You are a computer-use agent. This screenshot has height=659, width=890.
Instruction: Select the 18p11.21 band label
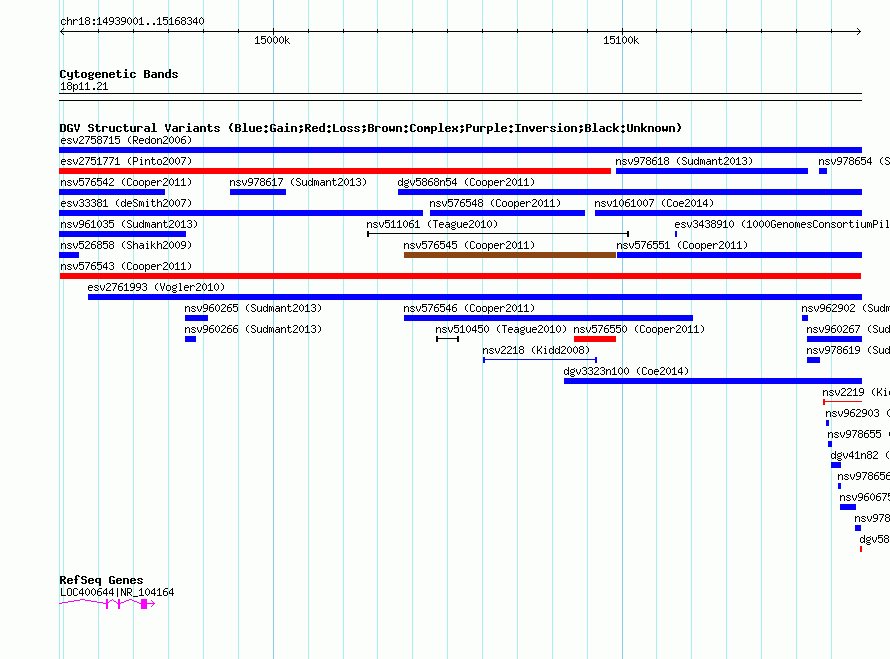click(84, 86)
